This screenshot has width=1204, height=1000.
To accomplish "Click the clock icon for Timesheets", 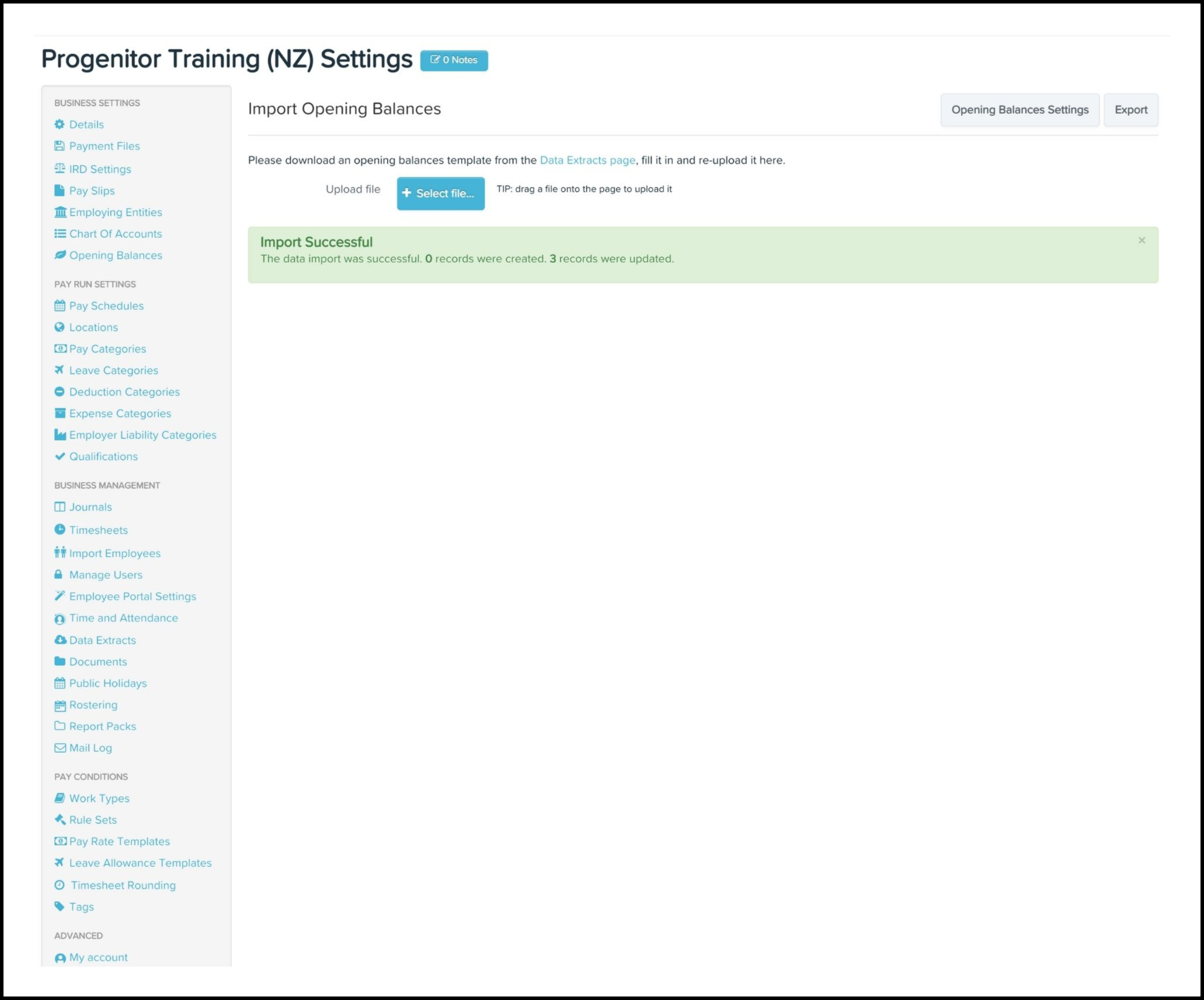I will 59,530.
